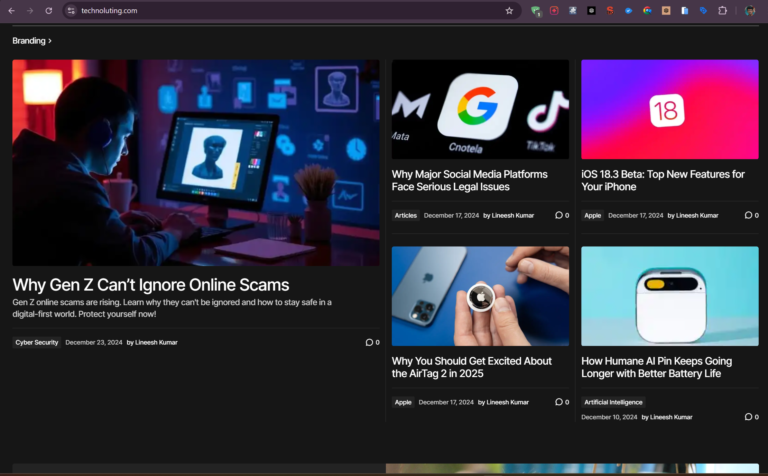The width and height of the screenshot is (768, 476).
Task: Select the Articles category tag
Action: pos(406,215)
